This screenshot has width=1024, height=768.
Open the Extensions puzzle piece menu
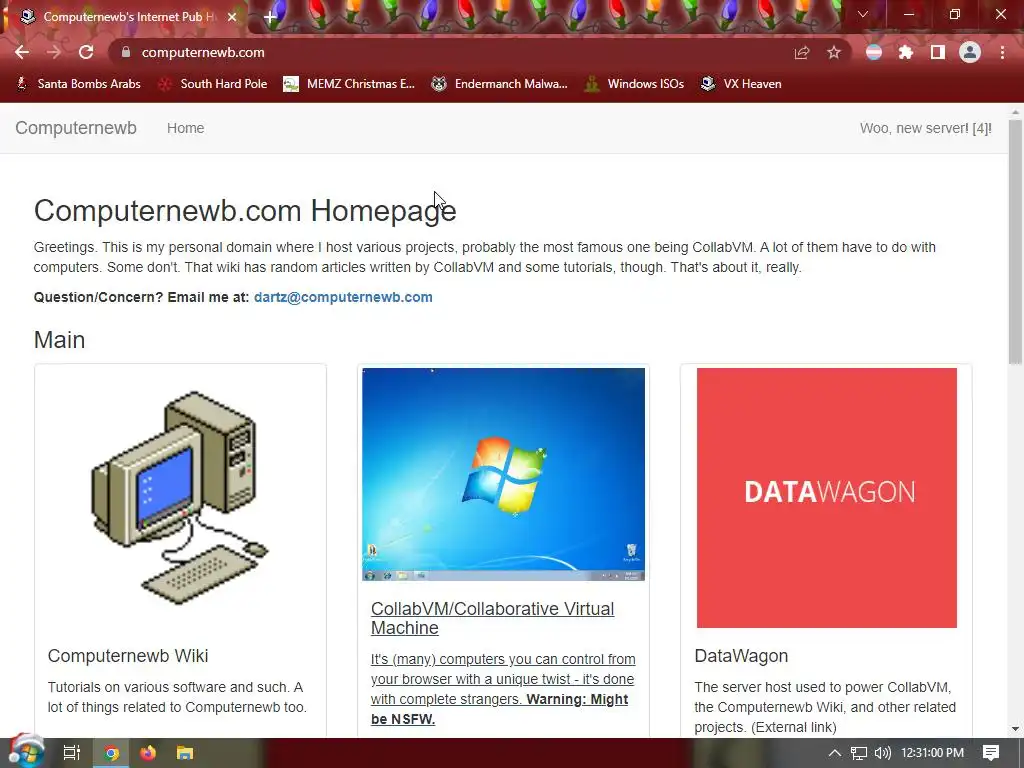point(906,52)
